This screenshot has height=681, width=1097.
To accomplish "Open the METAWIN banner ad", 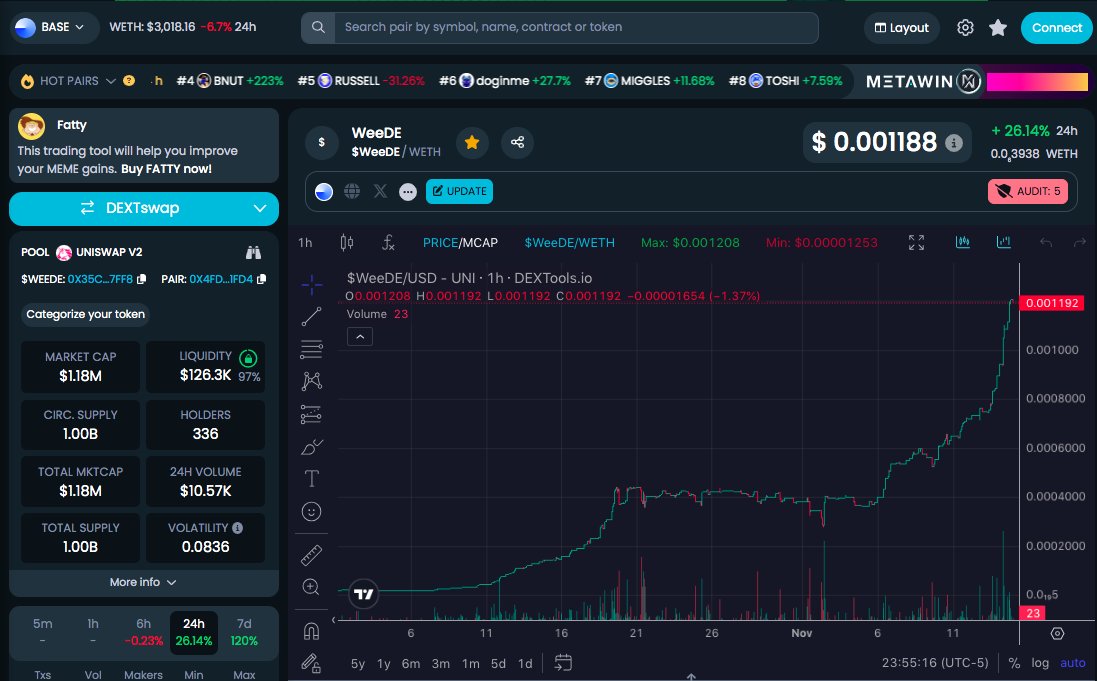I will click(x=975, y=82).
